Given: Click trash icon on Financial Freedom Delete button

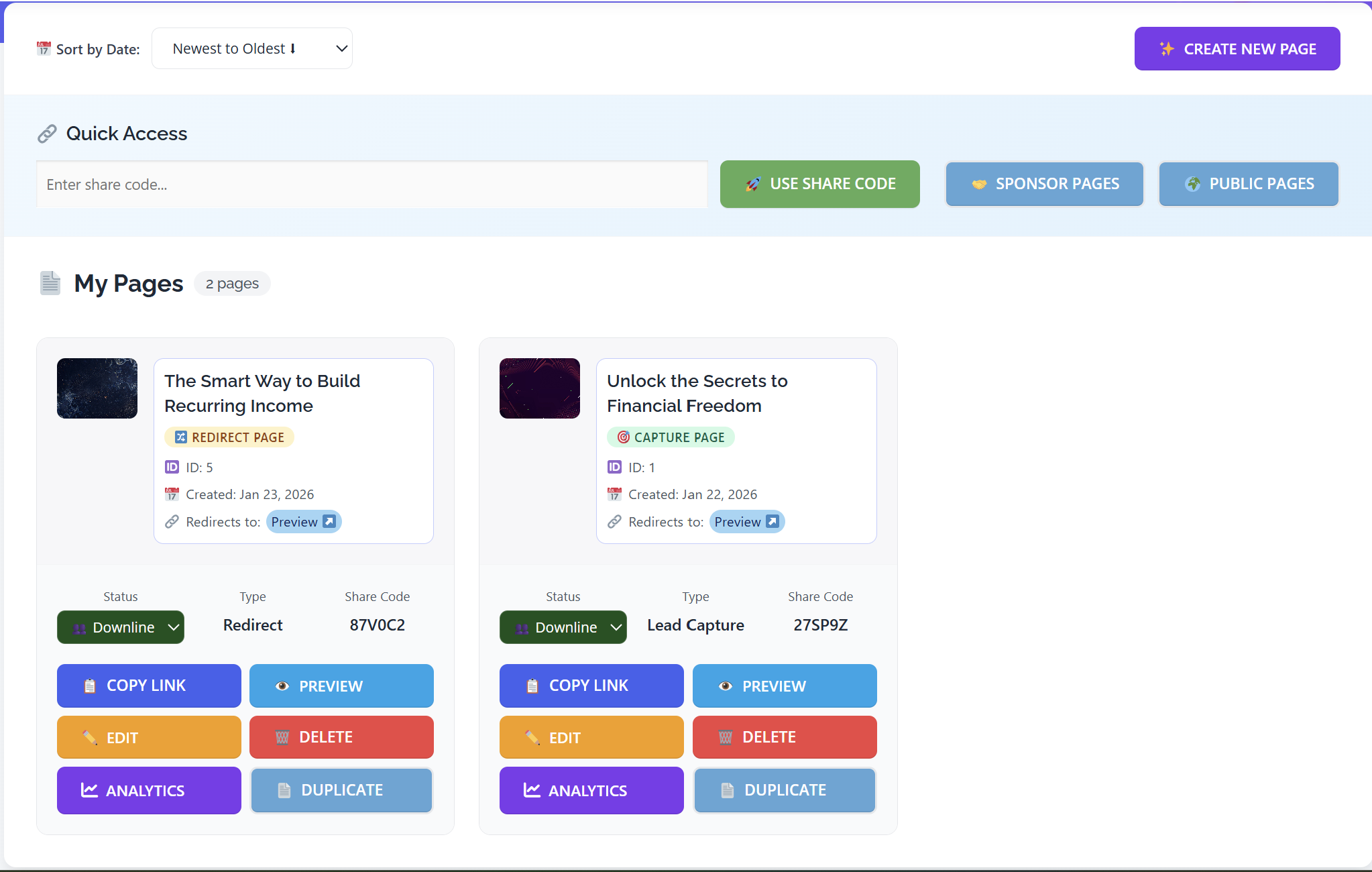Looking at the screenshot, I should coord(726,737).
